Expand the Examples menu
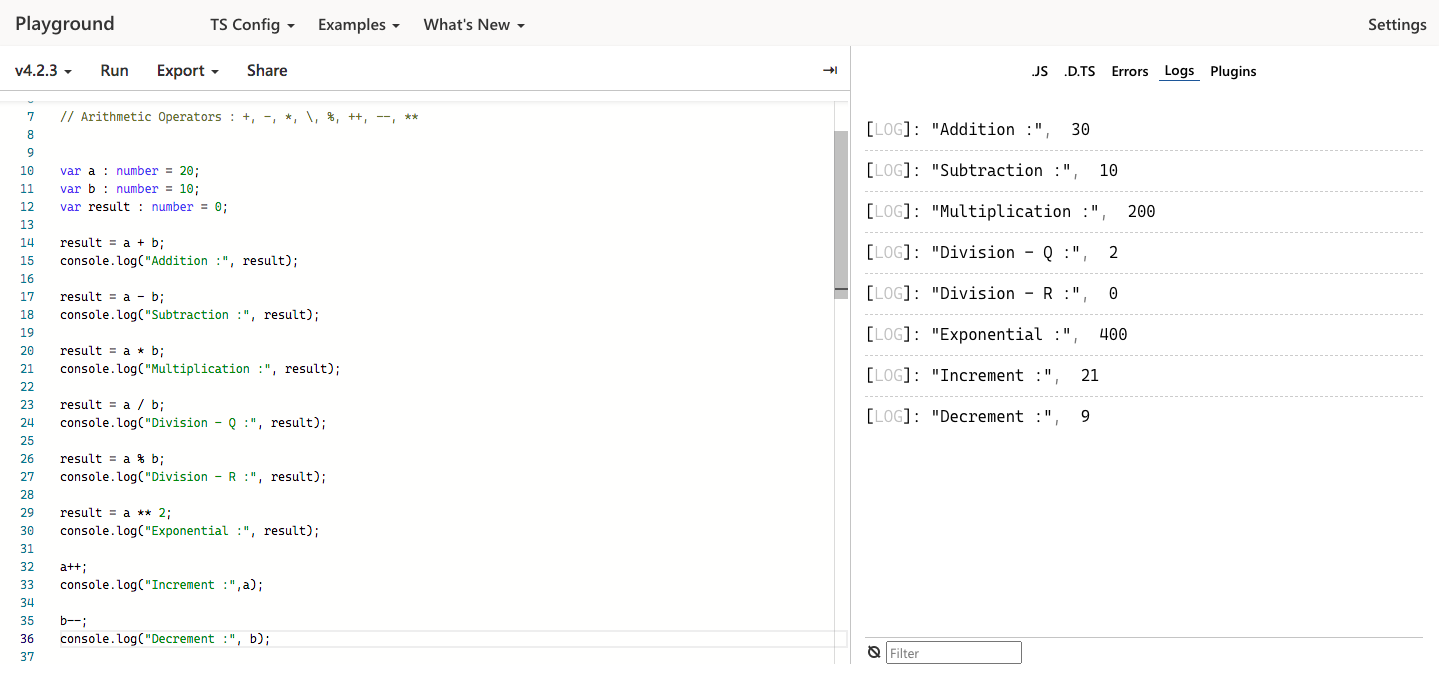The height and width of the screenshot is (675, 1439). click(x=359, y=25)
